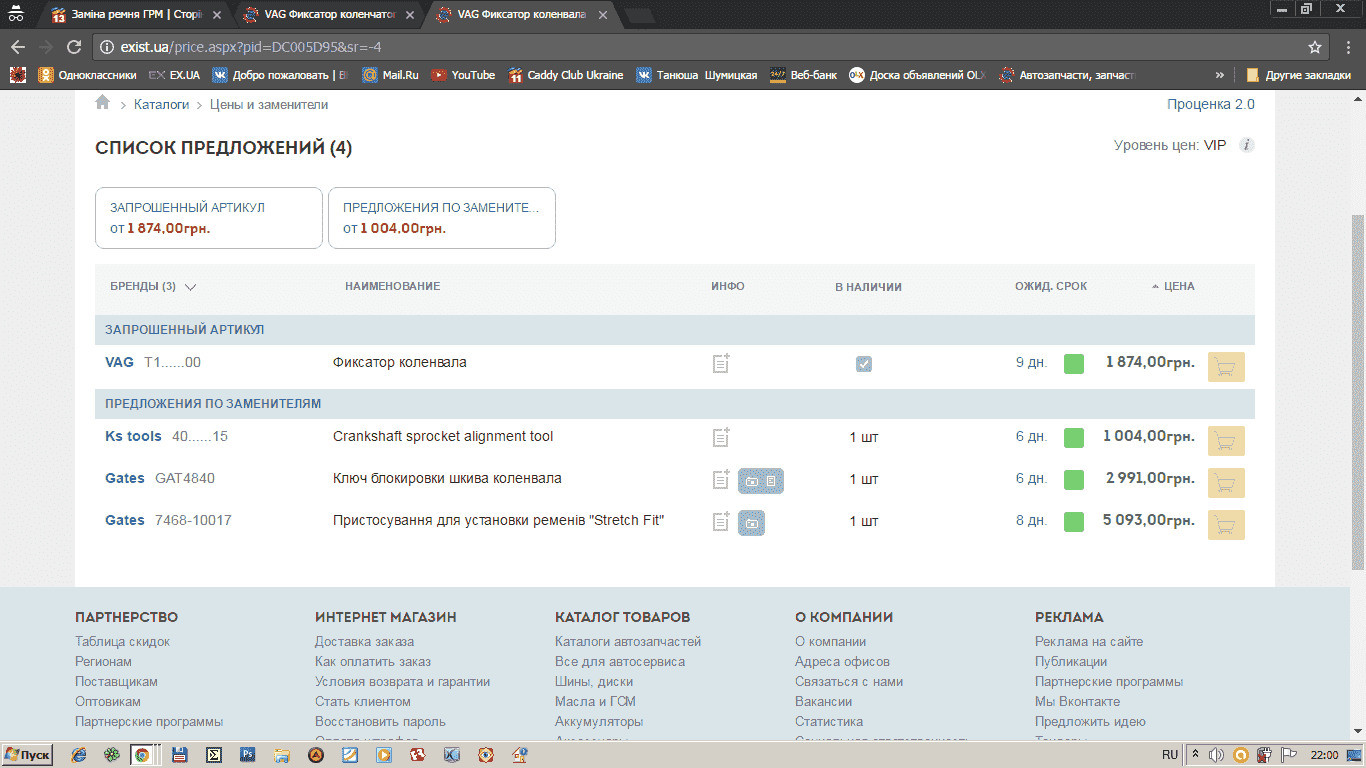The height and width of the screenshot is (768, 1366).
Task: Show hidden tray icons arrow
Action: (x=1195, y=755)
